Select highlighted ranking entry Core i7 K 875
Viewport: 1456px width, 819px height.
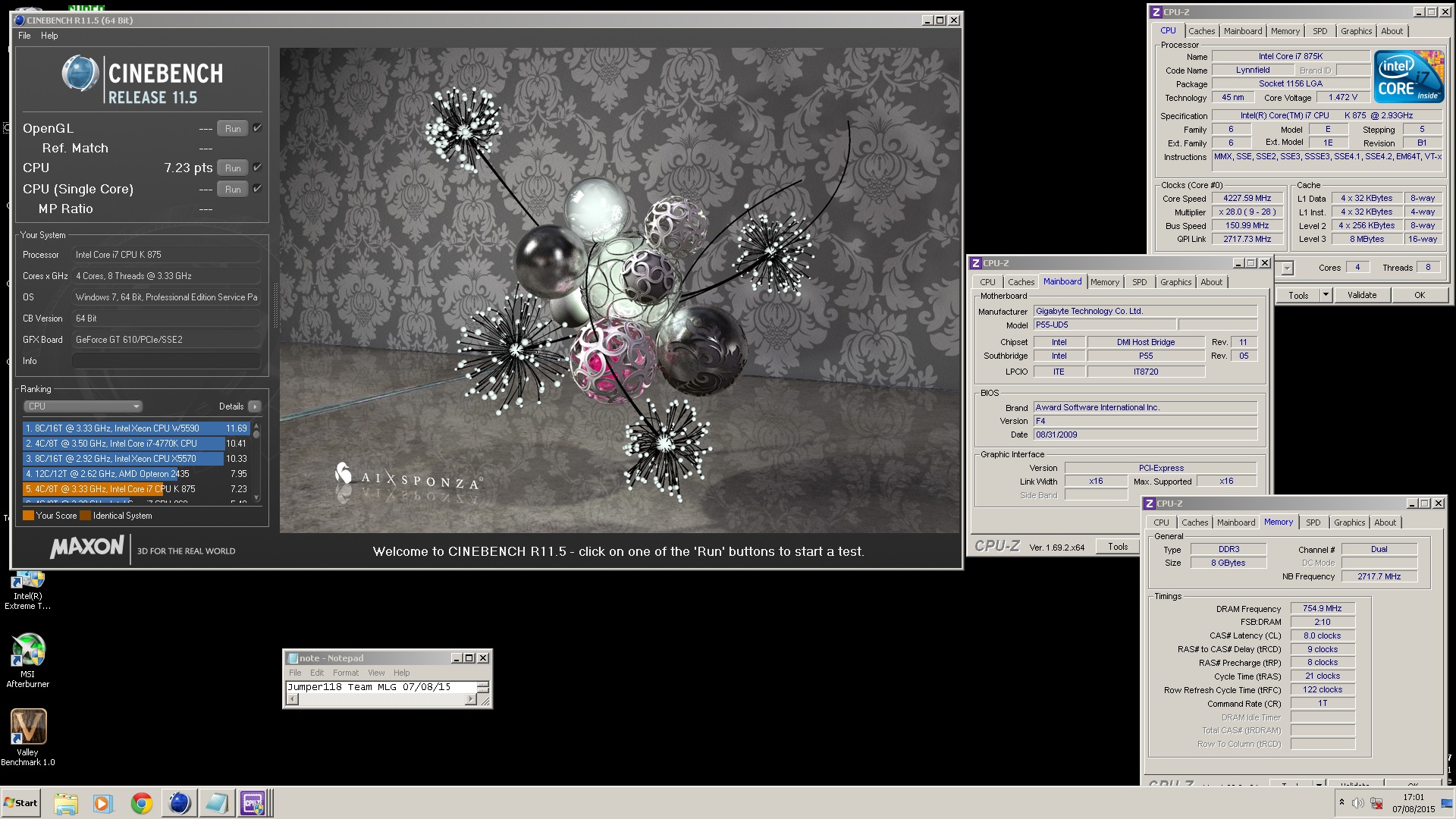[136, 489]
